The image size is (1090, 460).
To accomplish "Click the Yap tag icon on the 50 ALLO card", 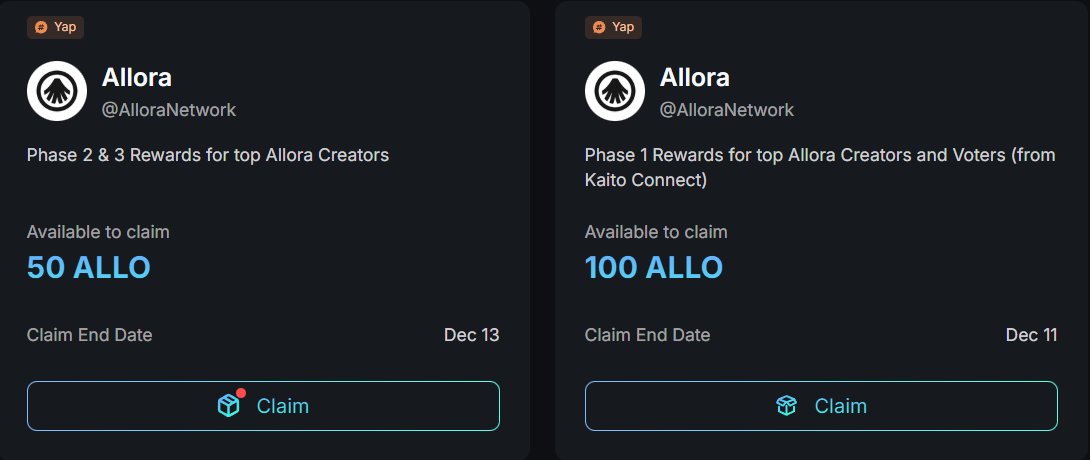I will 42,27.
